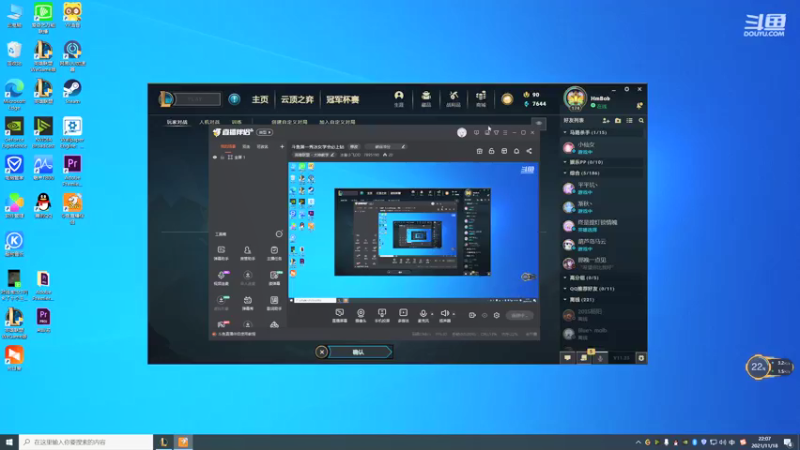Select offline friend Blue丶molb
Viewport: 800px width, 450px height.
pyautogui.click(x=602, y=334)
